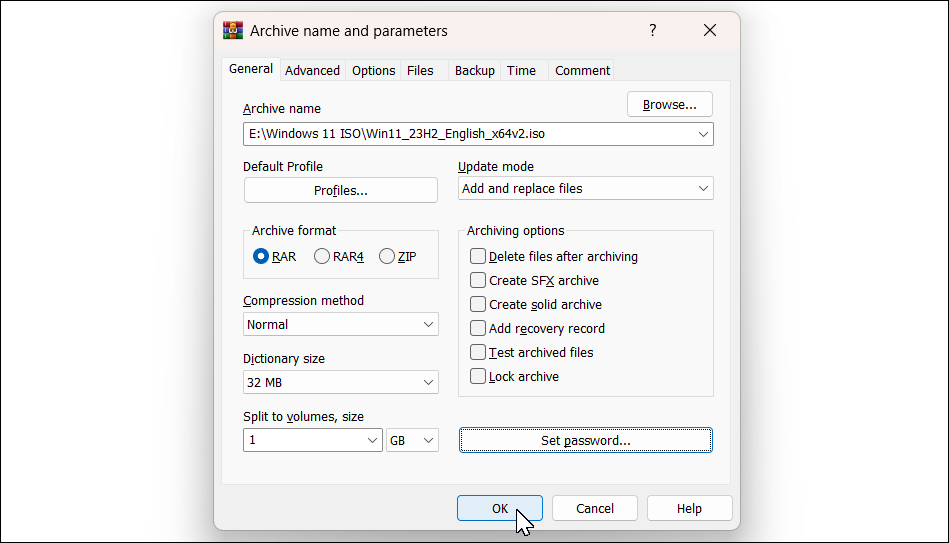The height and width of the screenshot is (543, 949).
Task: Enable the Lock archive checkbox
Action: click(x=478, y=377)
